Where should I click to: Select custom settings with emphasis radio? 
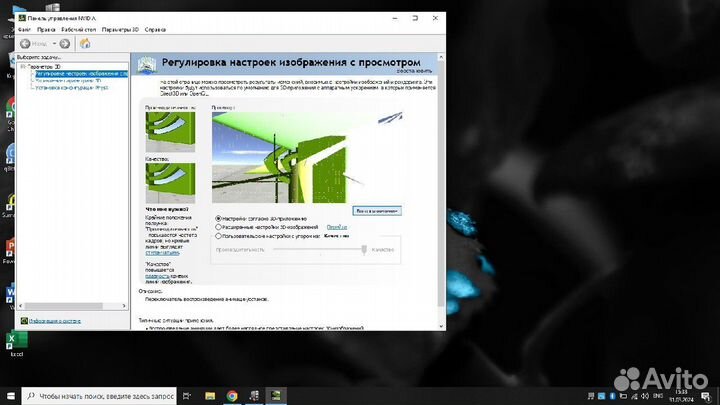tap(219, 236)
